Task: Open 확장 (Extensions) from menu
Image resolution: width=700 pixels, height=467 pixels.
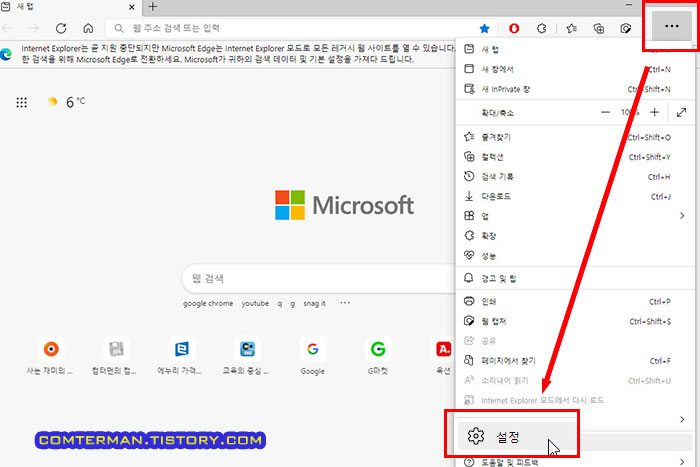Action: click(575, 236)
